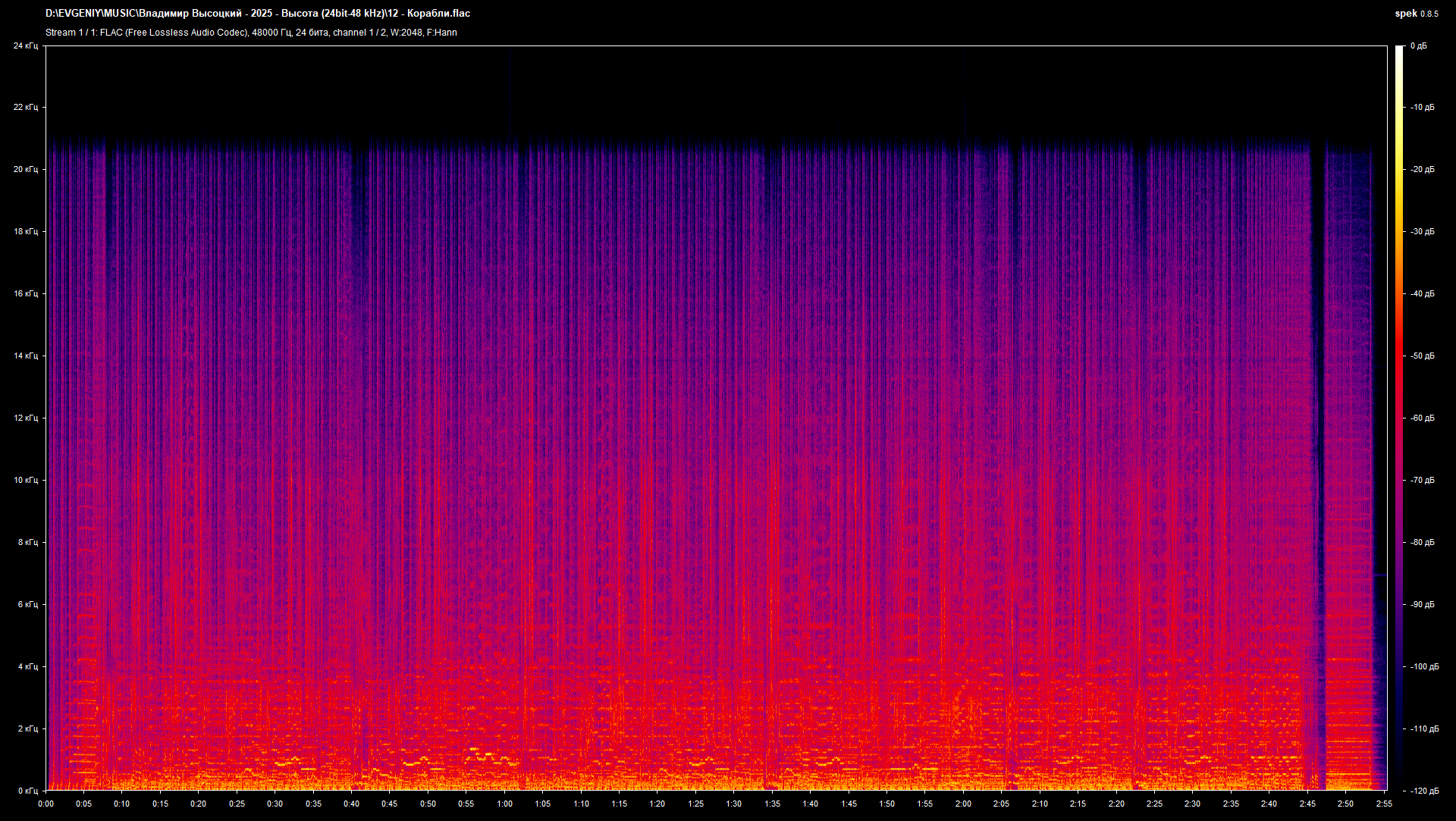
Task: Click the file path title text
Action: 258,14
